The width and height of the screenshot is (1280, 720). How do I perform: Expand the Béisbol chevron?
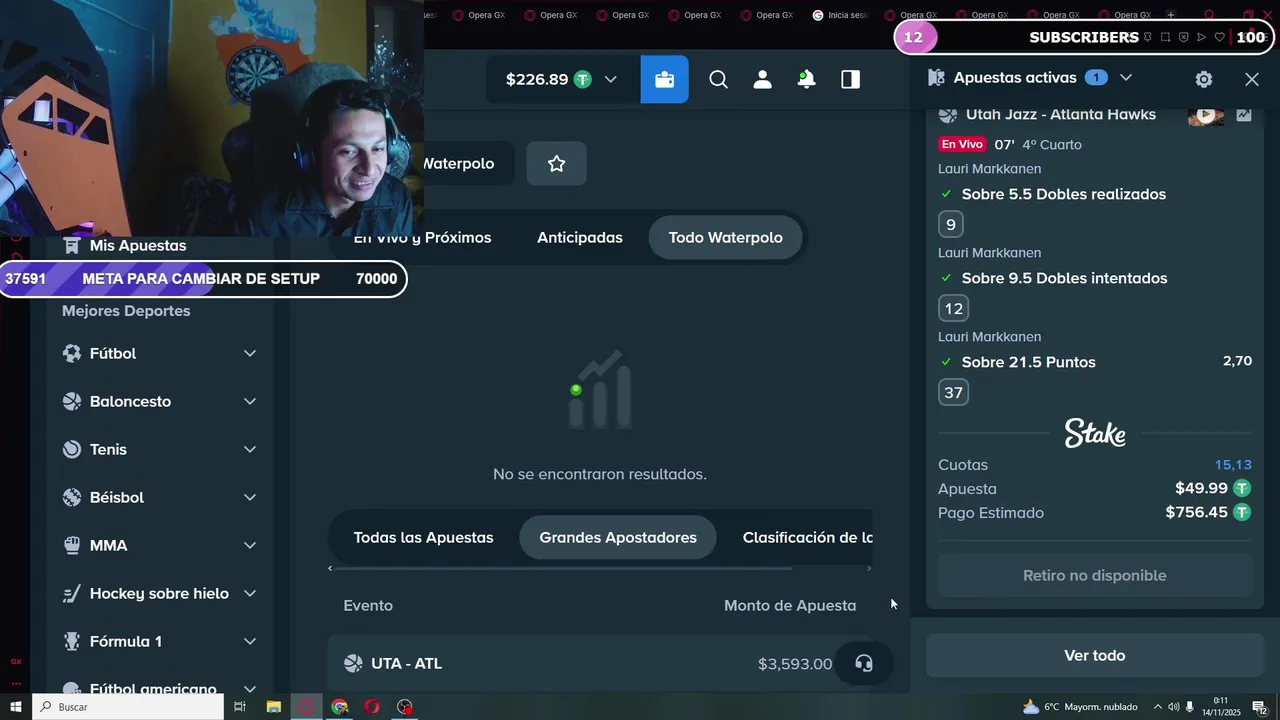[250, 497]
